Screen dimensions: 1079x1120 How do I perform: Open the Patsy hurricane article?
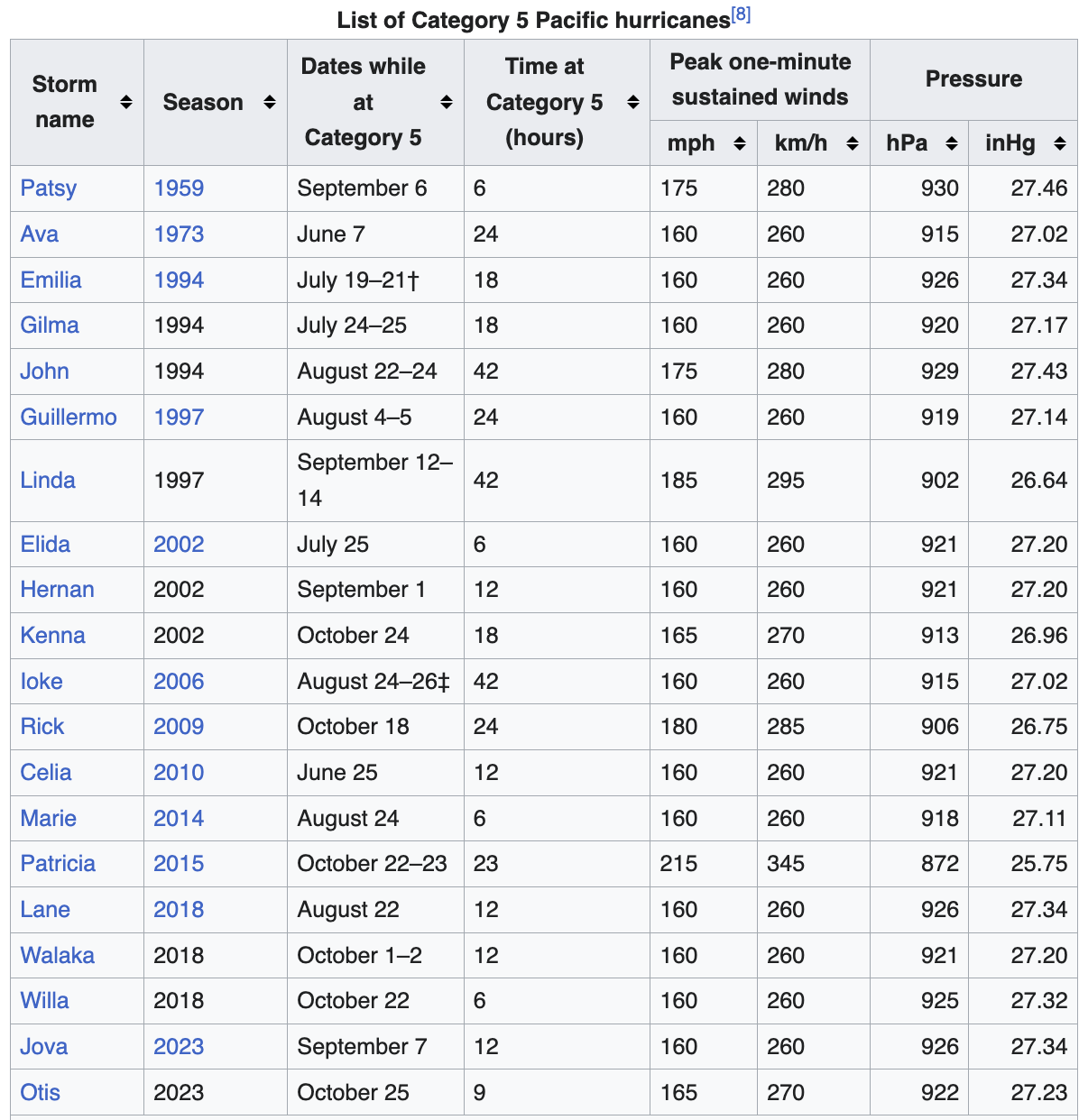click(49, 188)
